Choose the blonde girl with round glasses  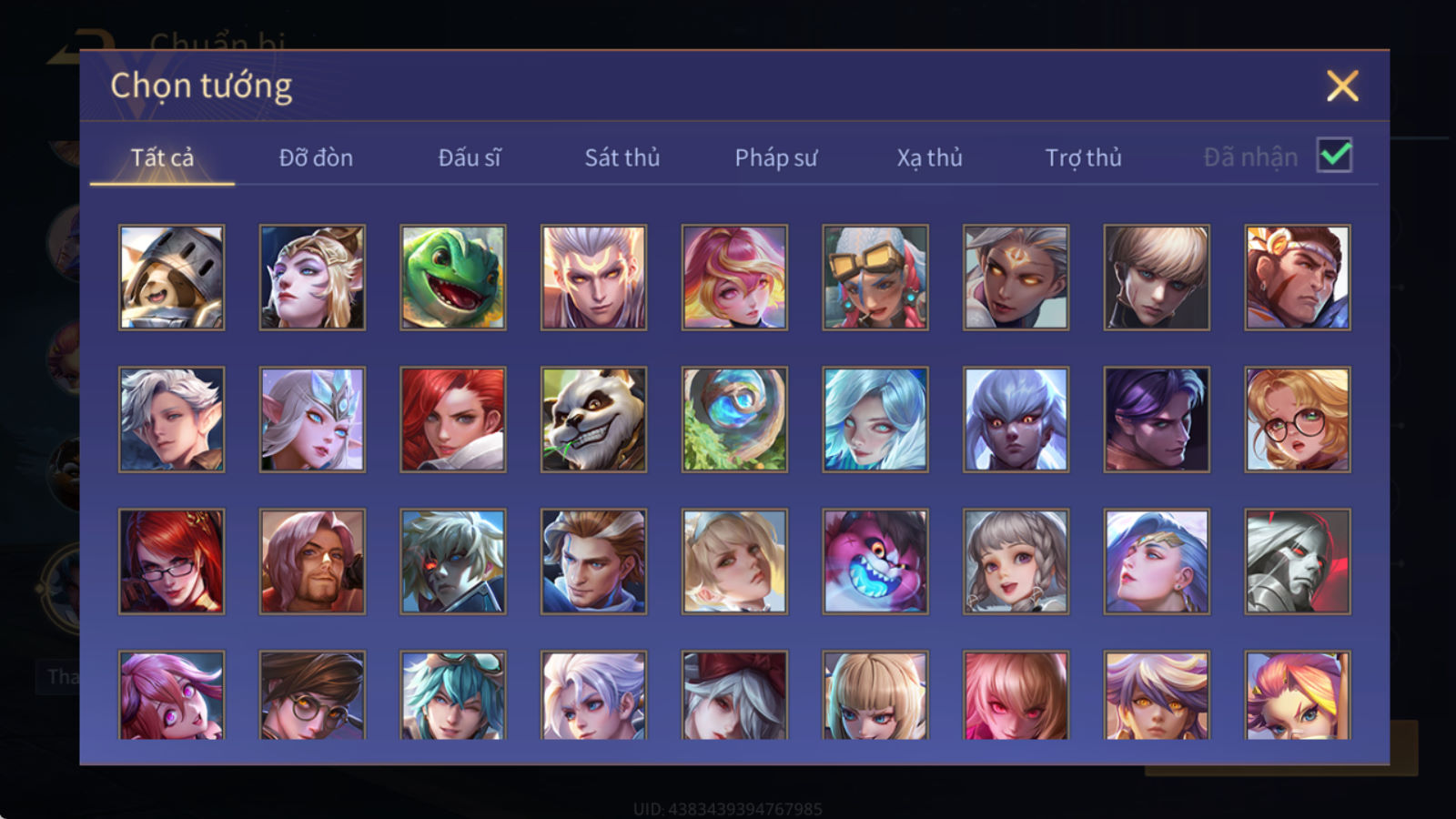point(1298,420)
